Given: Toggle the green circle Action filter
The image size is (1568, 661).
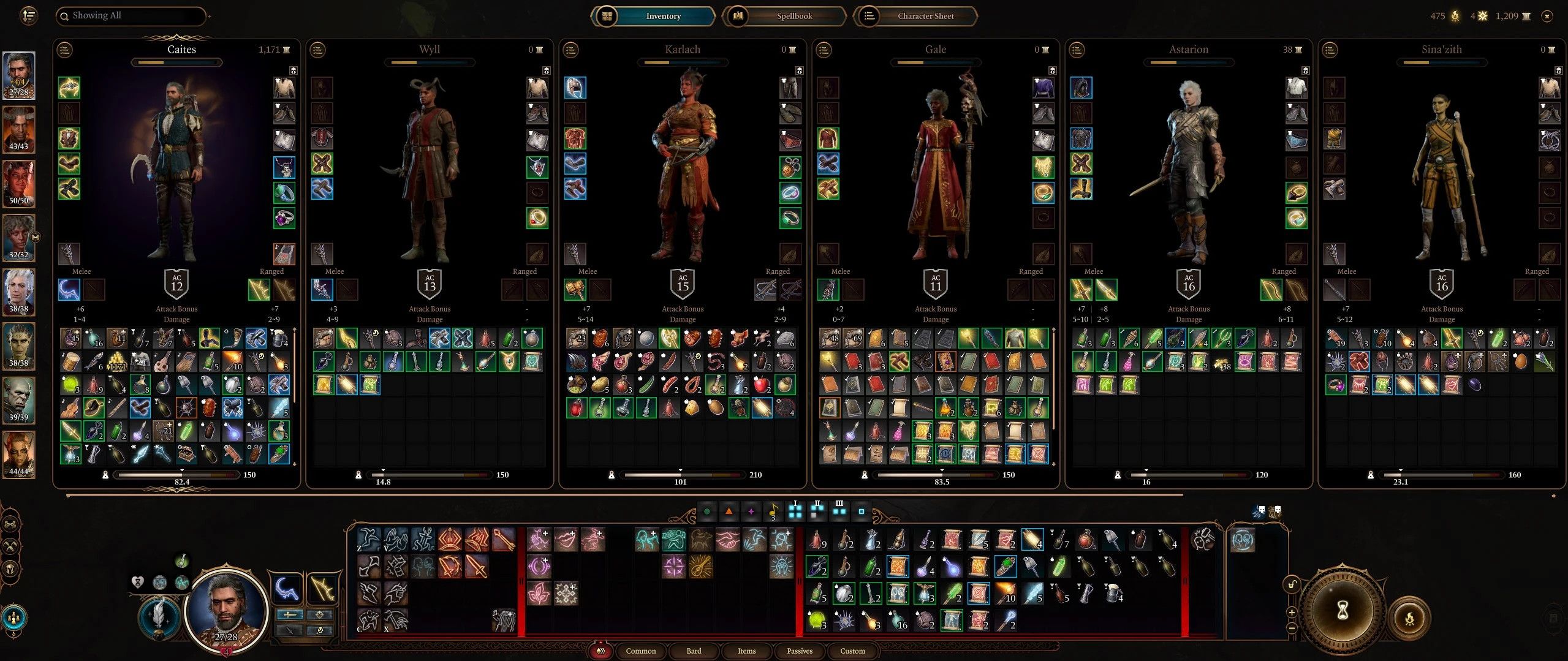Looking at the screenshot, I should tap(707, 512).
